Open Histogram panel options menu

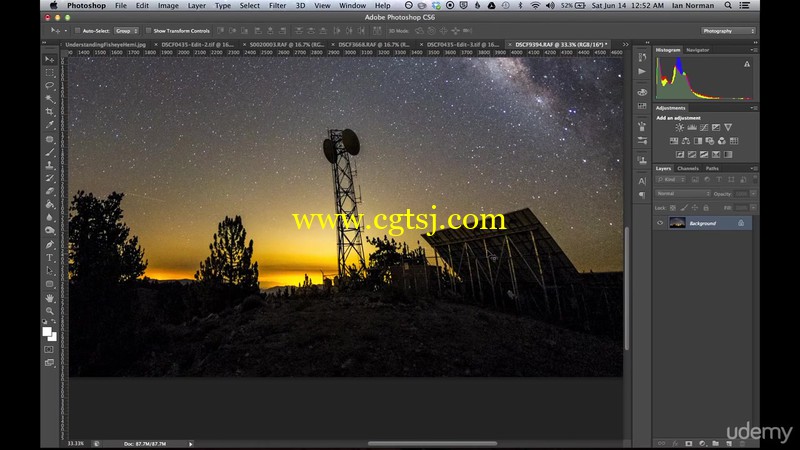(754, 50)
